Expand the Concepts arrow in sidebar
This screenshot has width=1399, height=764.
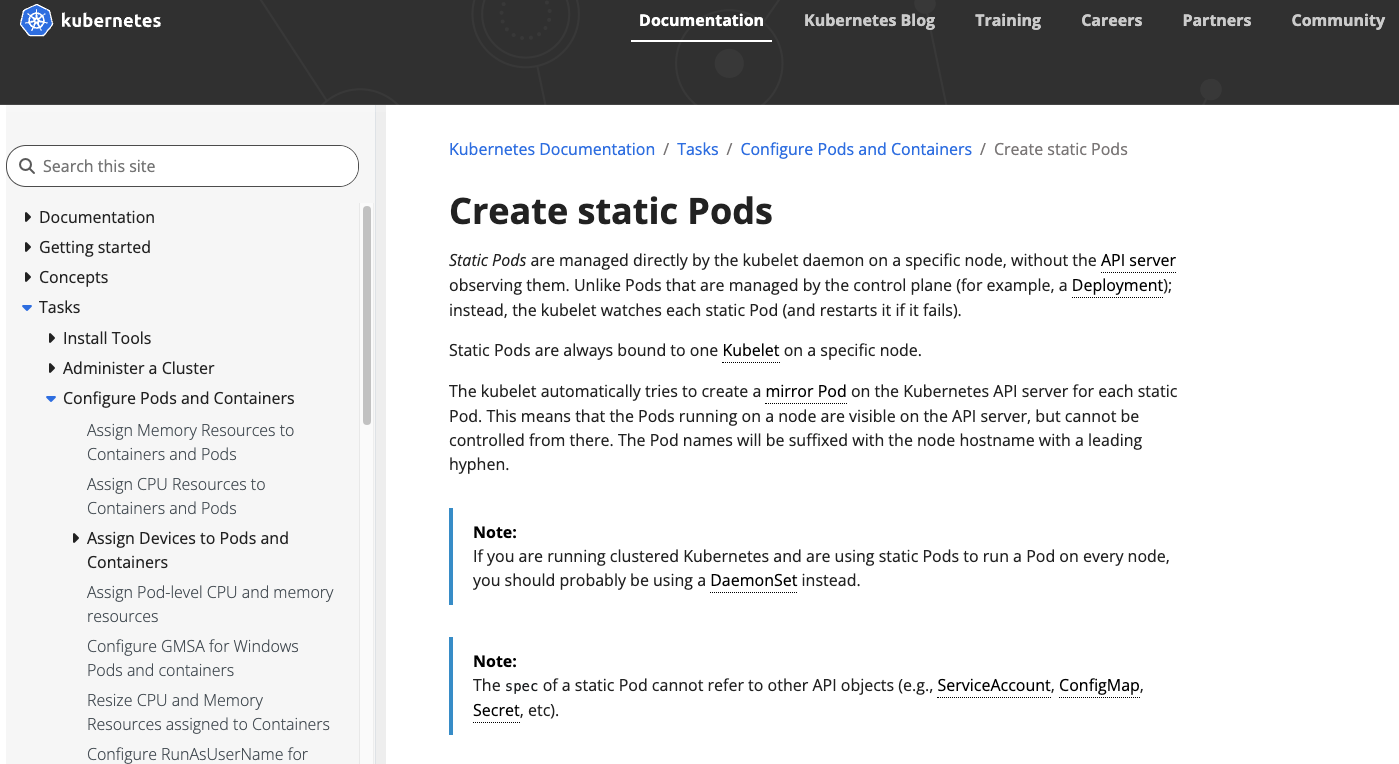[x=28, y=277]
